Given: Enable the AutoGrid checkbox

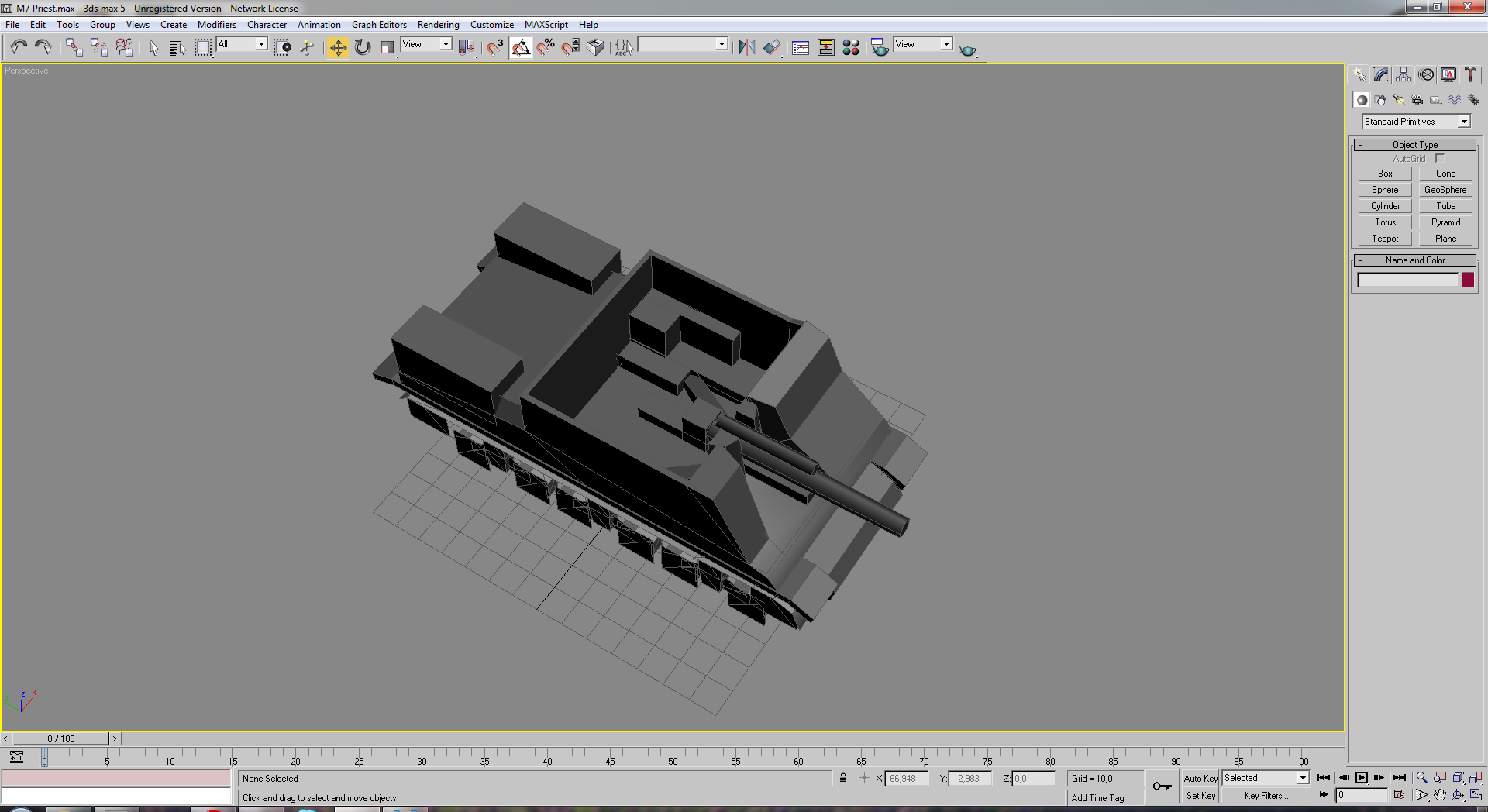Looking at the screenshot, I should (x=1440, y=159).
